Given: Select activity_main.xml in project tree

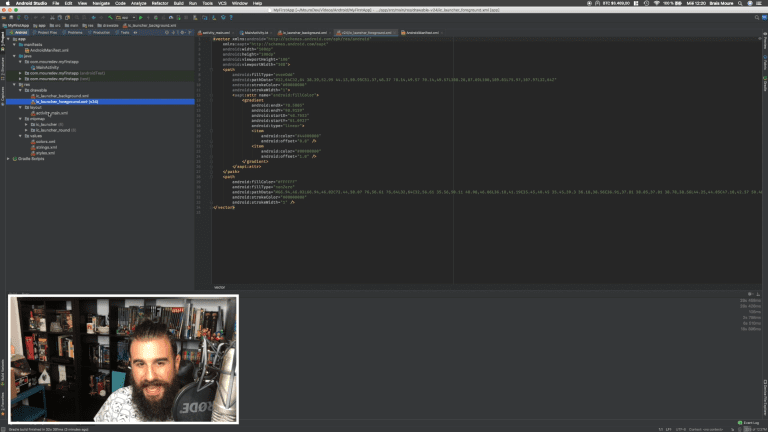Looking at the screenshot, I should (49, 113).
